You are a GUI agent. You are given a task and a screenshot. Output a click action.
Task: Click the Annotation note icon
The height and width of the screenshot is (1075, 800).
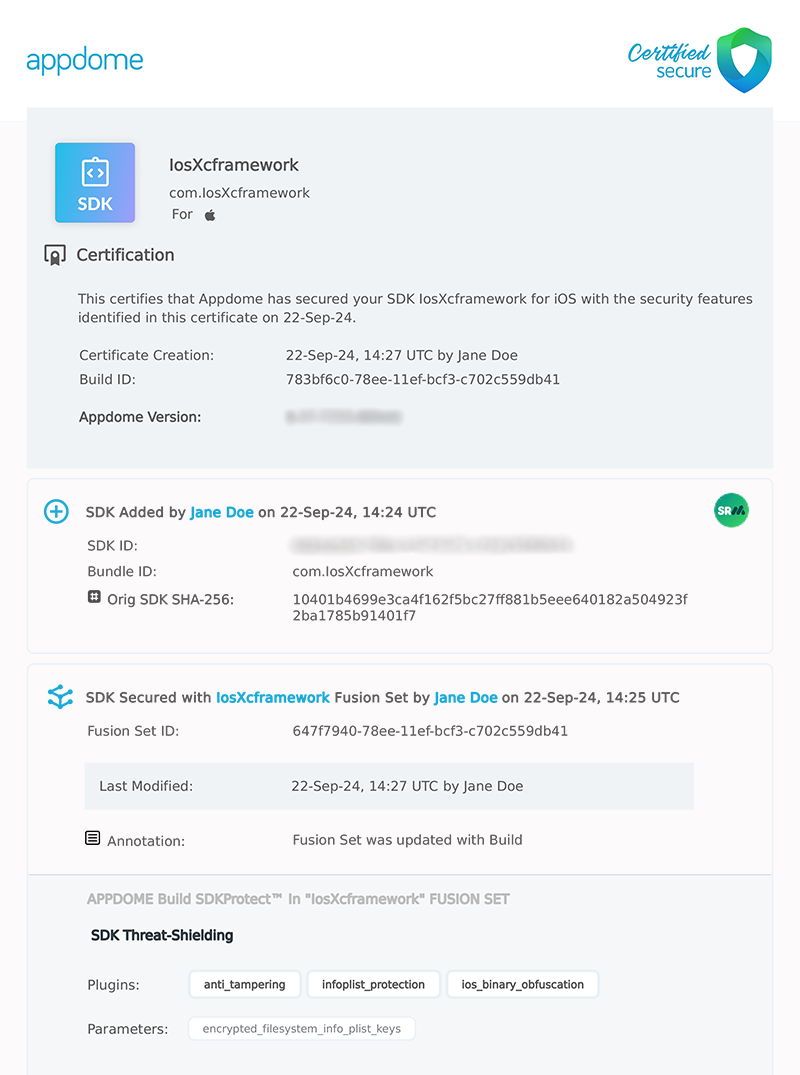point(93,838)
